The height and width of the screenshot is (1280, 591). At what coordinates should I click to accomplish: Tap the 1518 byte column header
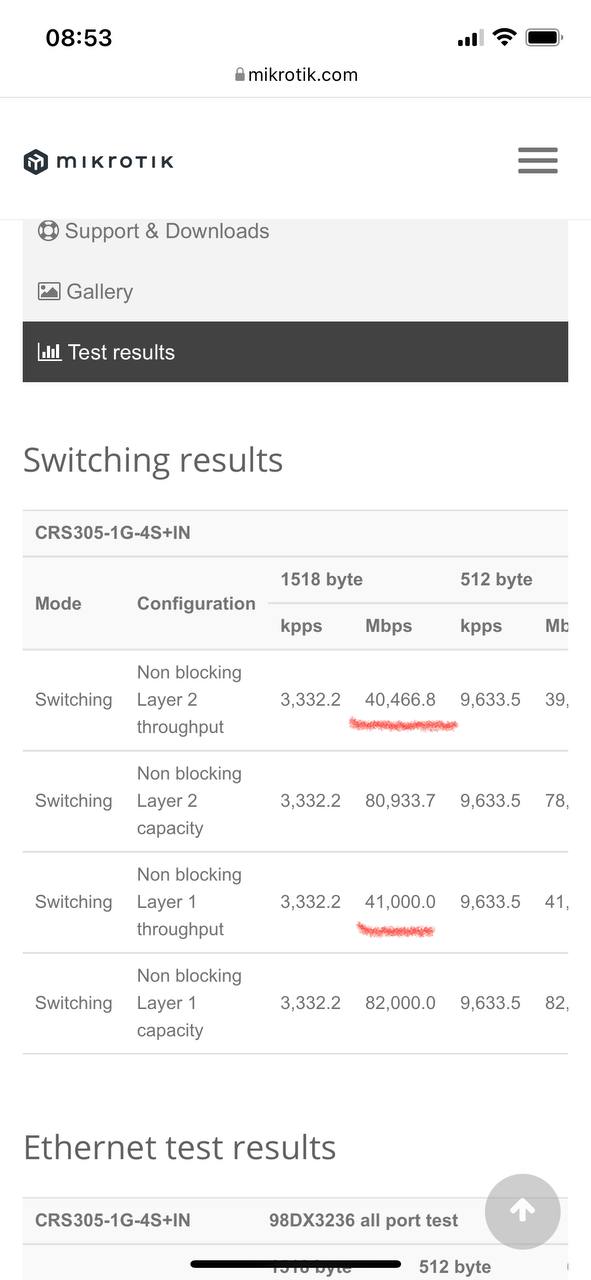coord(322,580)
